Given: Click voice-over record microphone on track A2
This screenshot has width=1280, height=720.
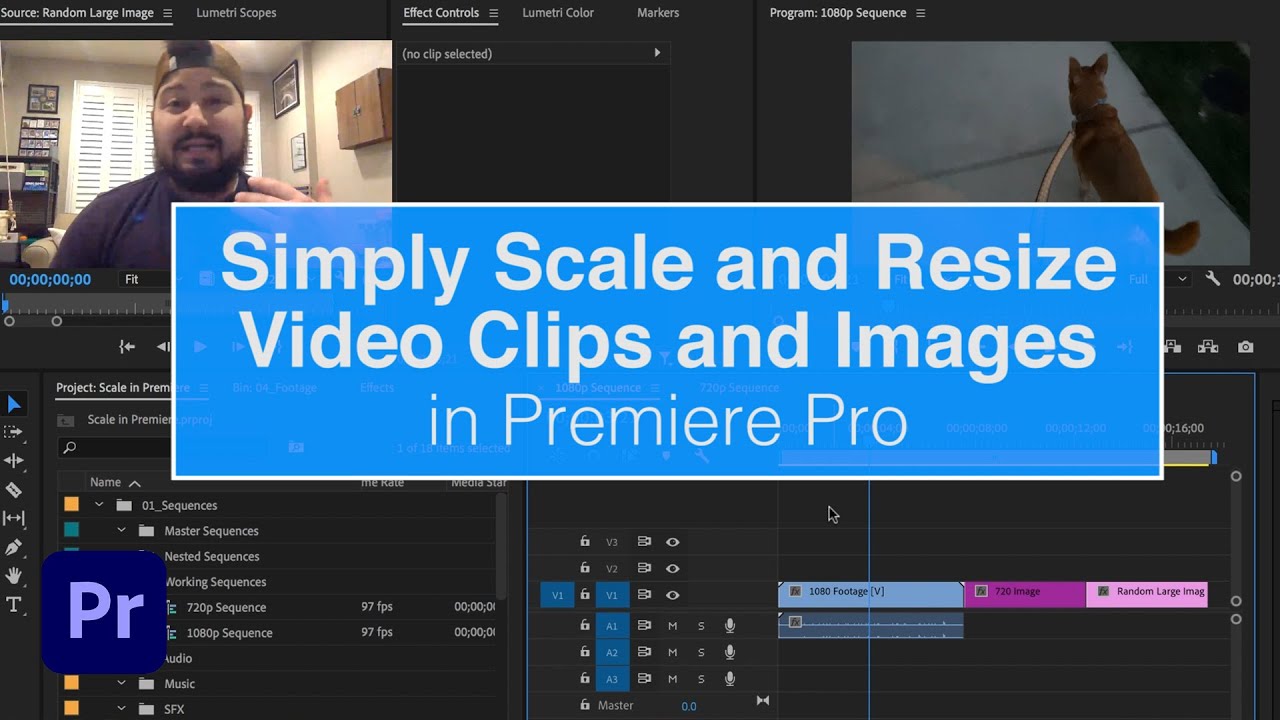Looking at the screenshot, I should point(730,652).
